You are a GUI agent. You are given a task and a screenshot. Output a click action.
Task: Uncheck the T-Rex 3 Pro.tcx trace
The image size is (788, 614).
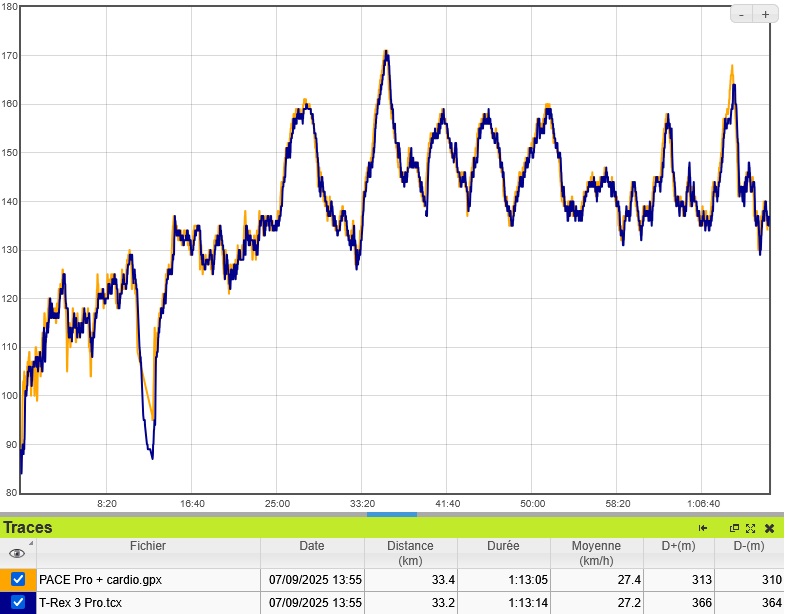click(x=18, y=602)
